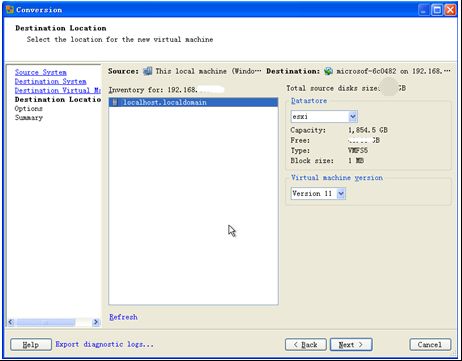Click the Help button
Screen dimensions: 462x361
31,345
